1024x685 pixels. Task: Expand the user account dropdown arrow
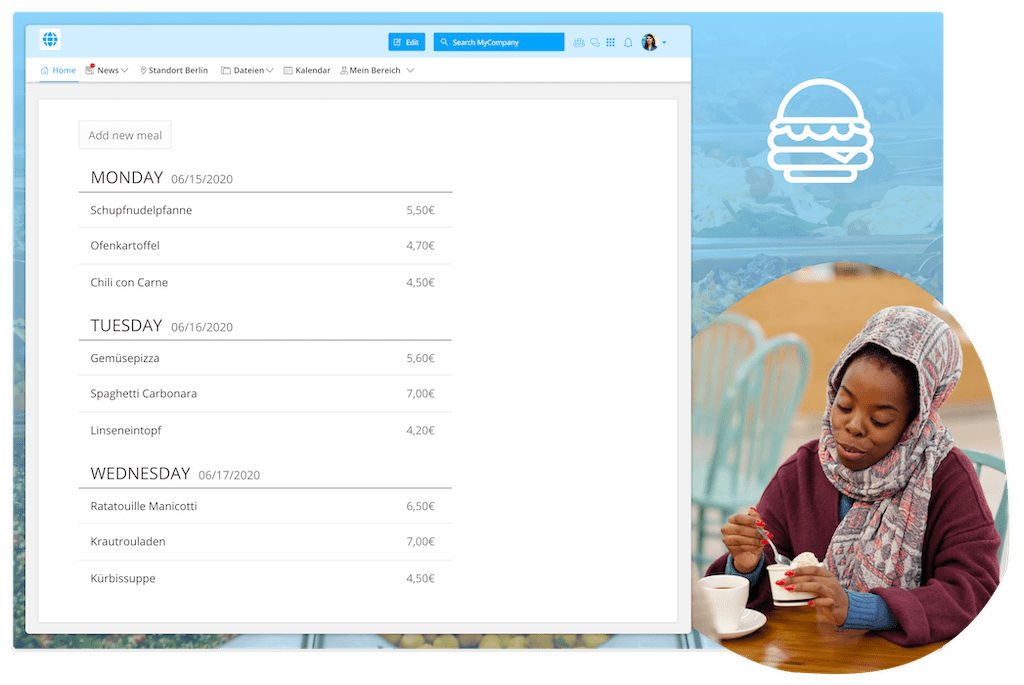(x=665, y=43)
